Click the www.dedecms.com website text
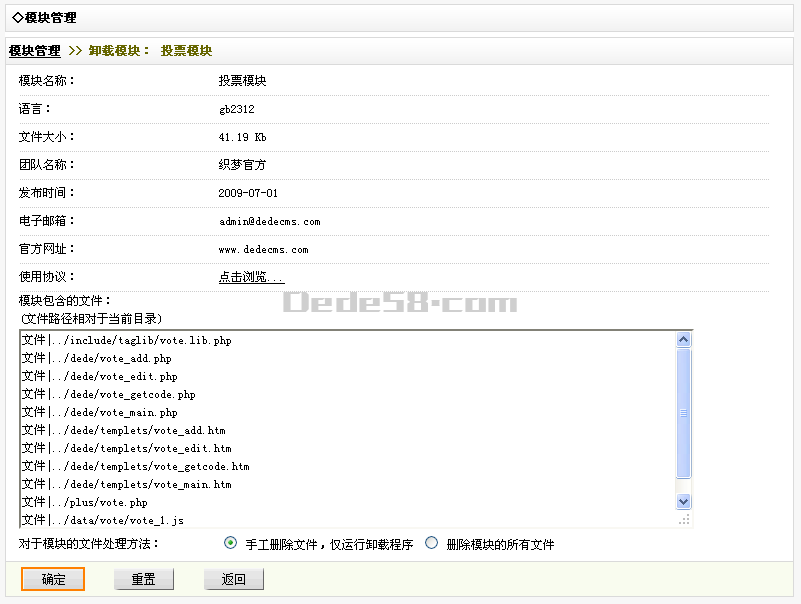 click(263, 249)
